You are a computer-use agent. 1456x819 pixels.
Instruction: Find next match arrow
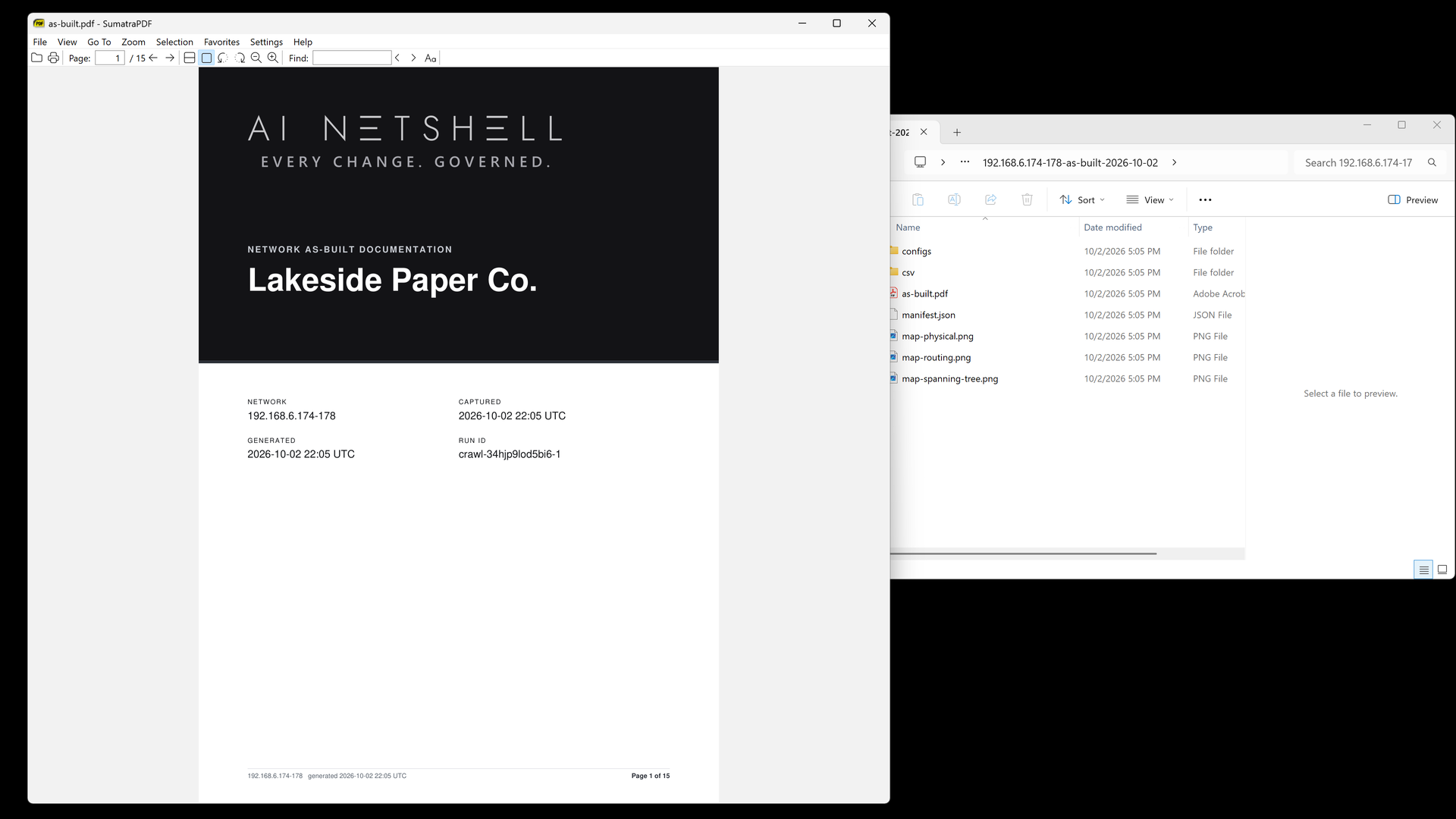pos(413,58)
